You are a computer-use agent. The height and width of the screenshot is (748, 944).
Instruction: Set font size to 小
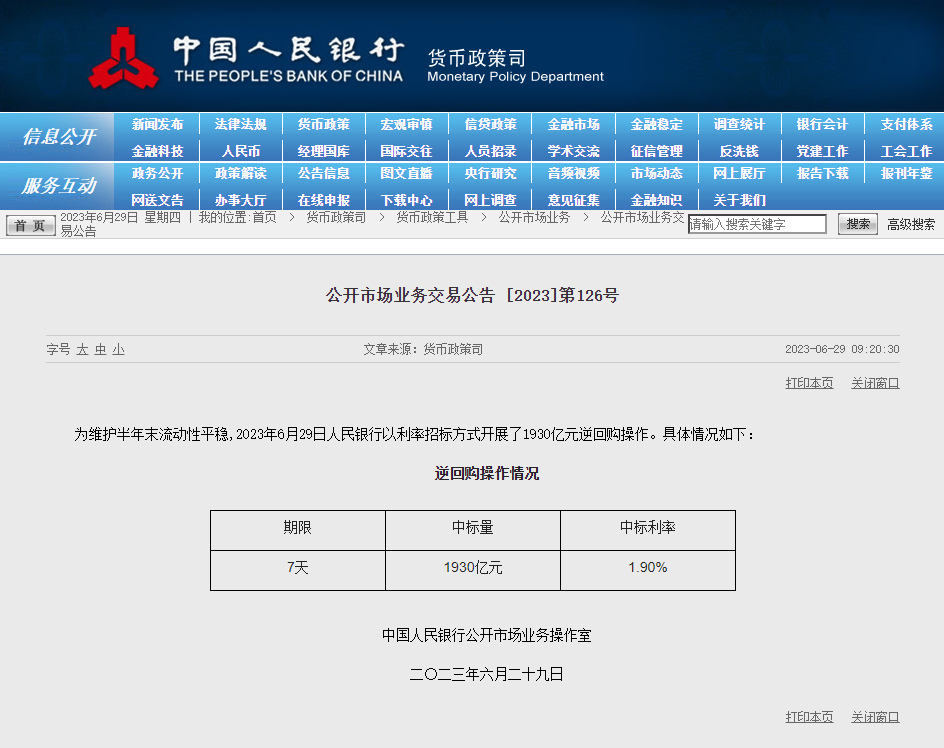[118, 349]
